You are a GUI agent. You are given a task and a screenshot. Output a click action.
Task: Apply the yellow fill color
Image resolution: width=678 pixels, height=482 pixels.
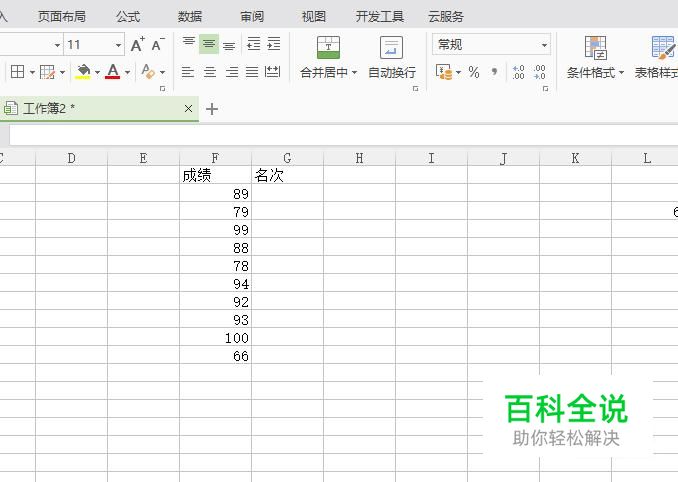click(83, 72)
